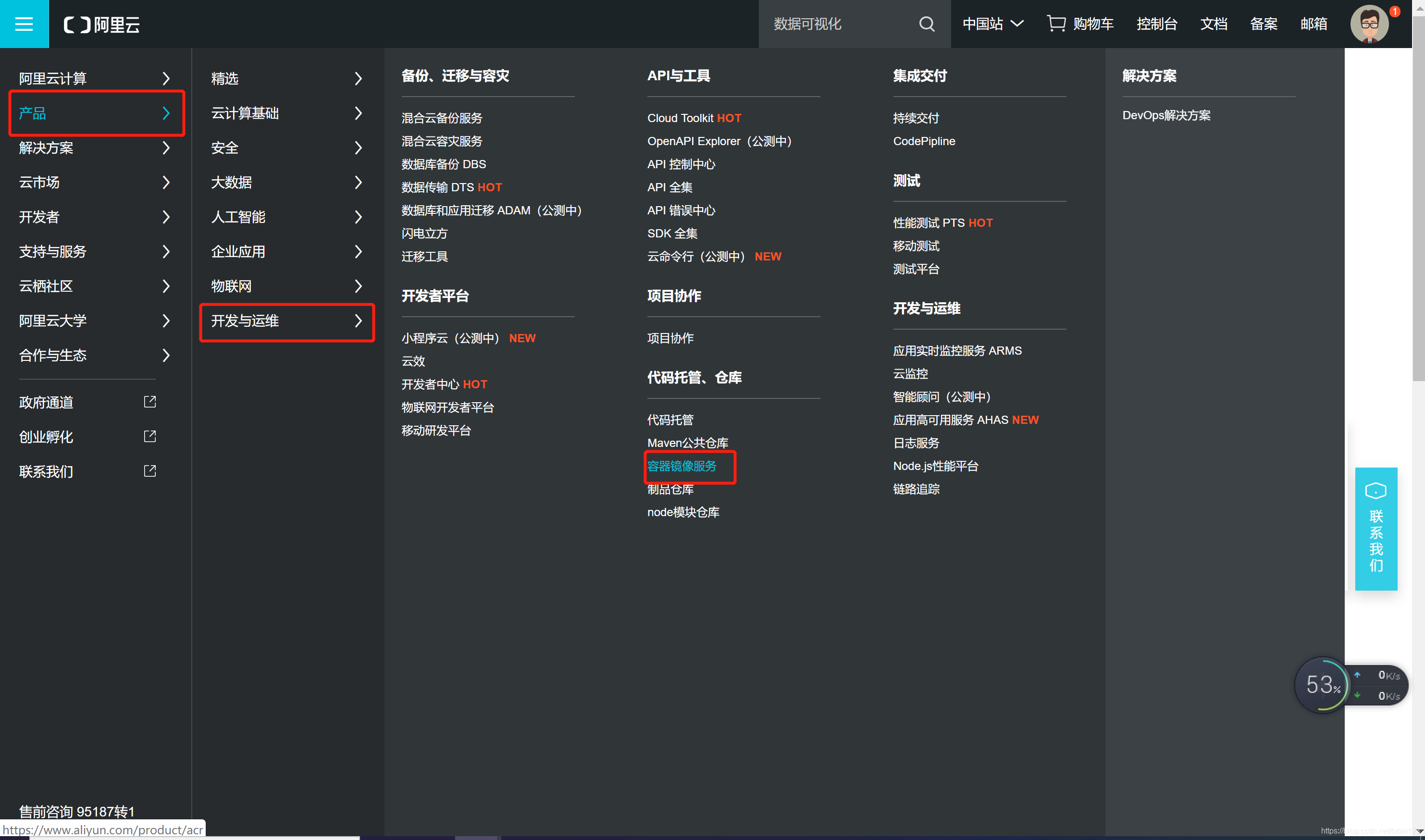Open 控制台 in the top navigation
The image size is (1425, 840).
(x=1157, y=24)
